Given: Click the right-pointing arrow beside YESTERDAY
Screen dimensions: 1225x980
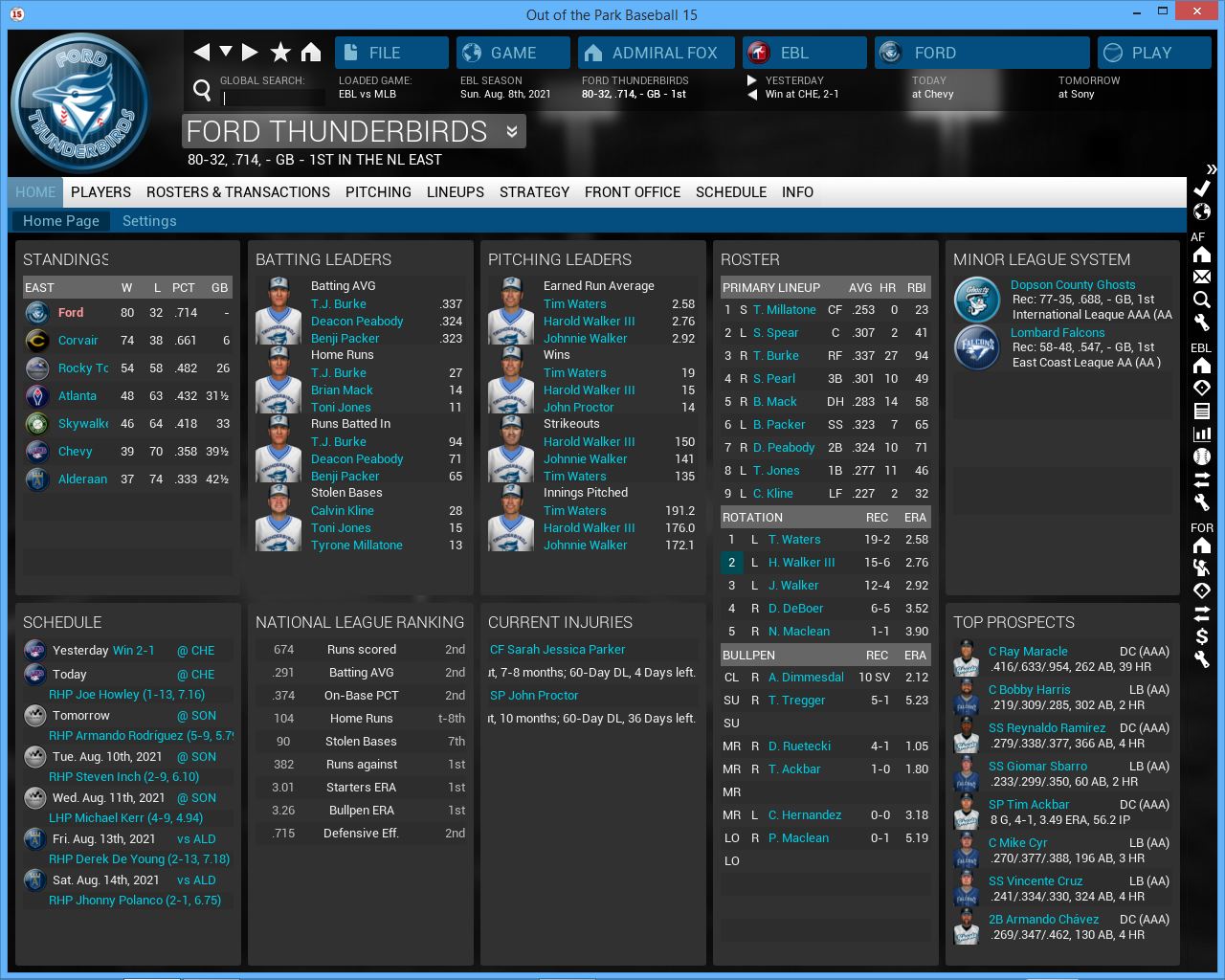Looking at the screenshot, I should coord(752,80).
